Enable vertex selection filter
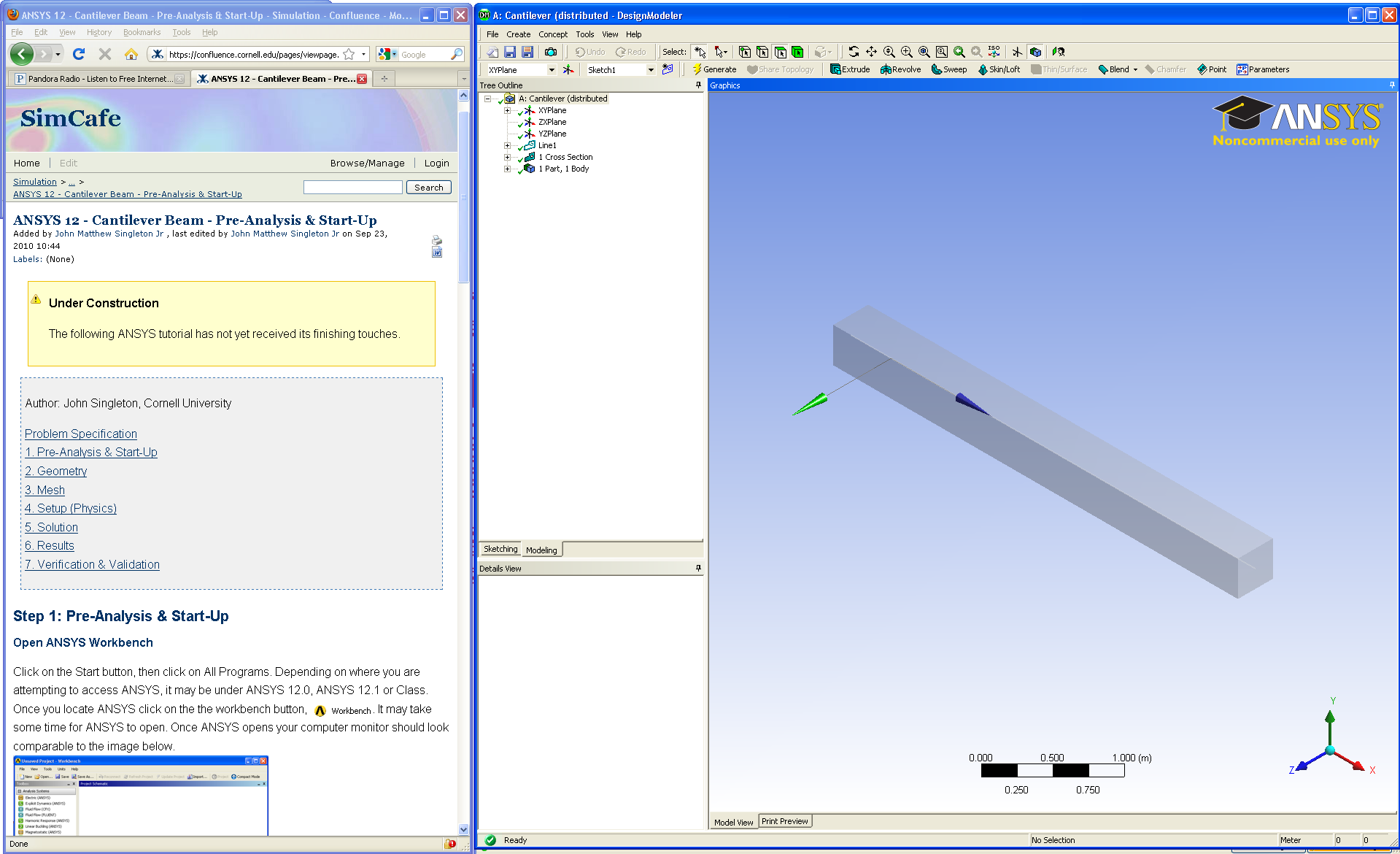 click(745, 52)
